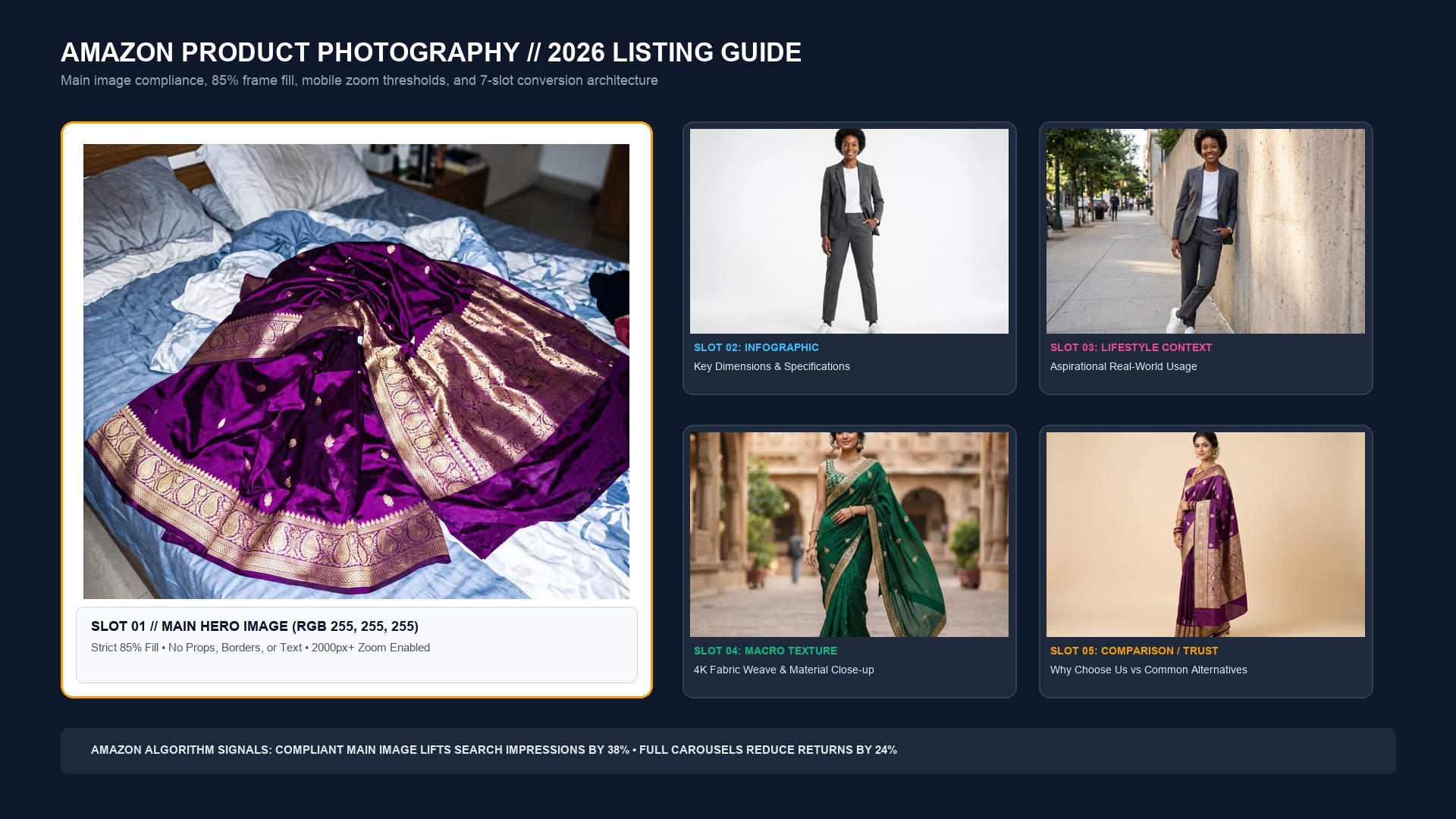Viewport: 1456px width, 819px height.
Task: Select the Slot 02 infographic card body
Action: (x=849, y=258)
